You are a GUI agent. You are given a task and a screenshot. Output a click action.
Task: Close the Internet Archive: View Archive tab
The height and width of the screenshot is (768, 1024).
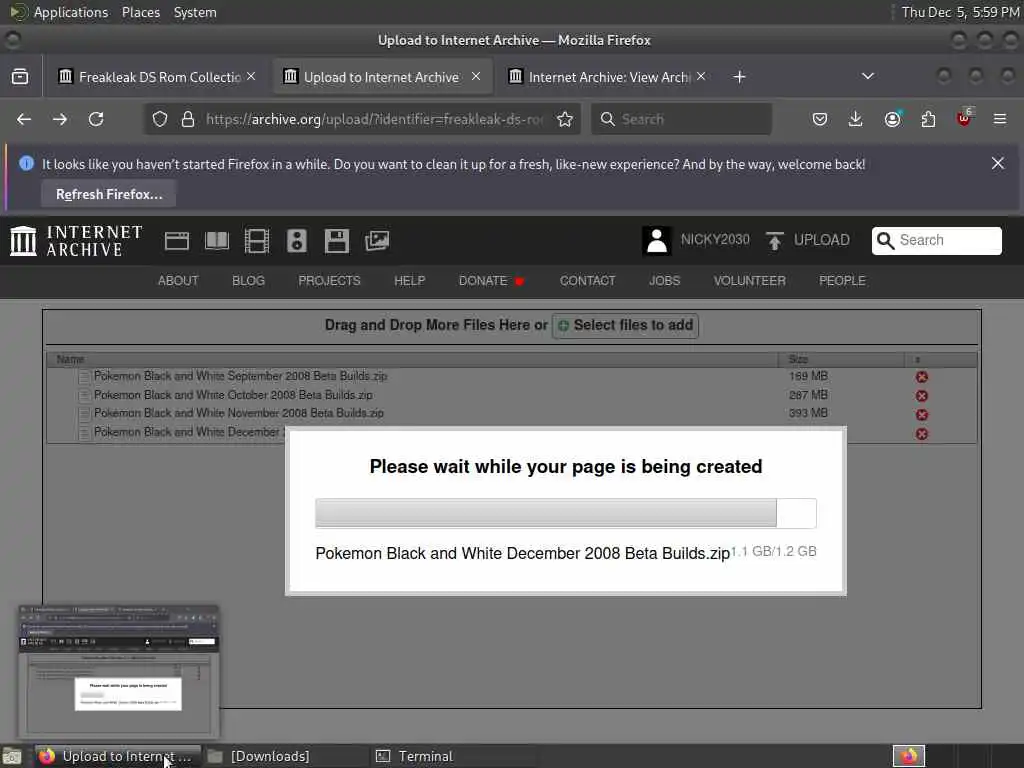point(701,76)
